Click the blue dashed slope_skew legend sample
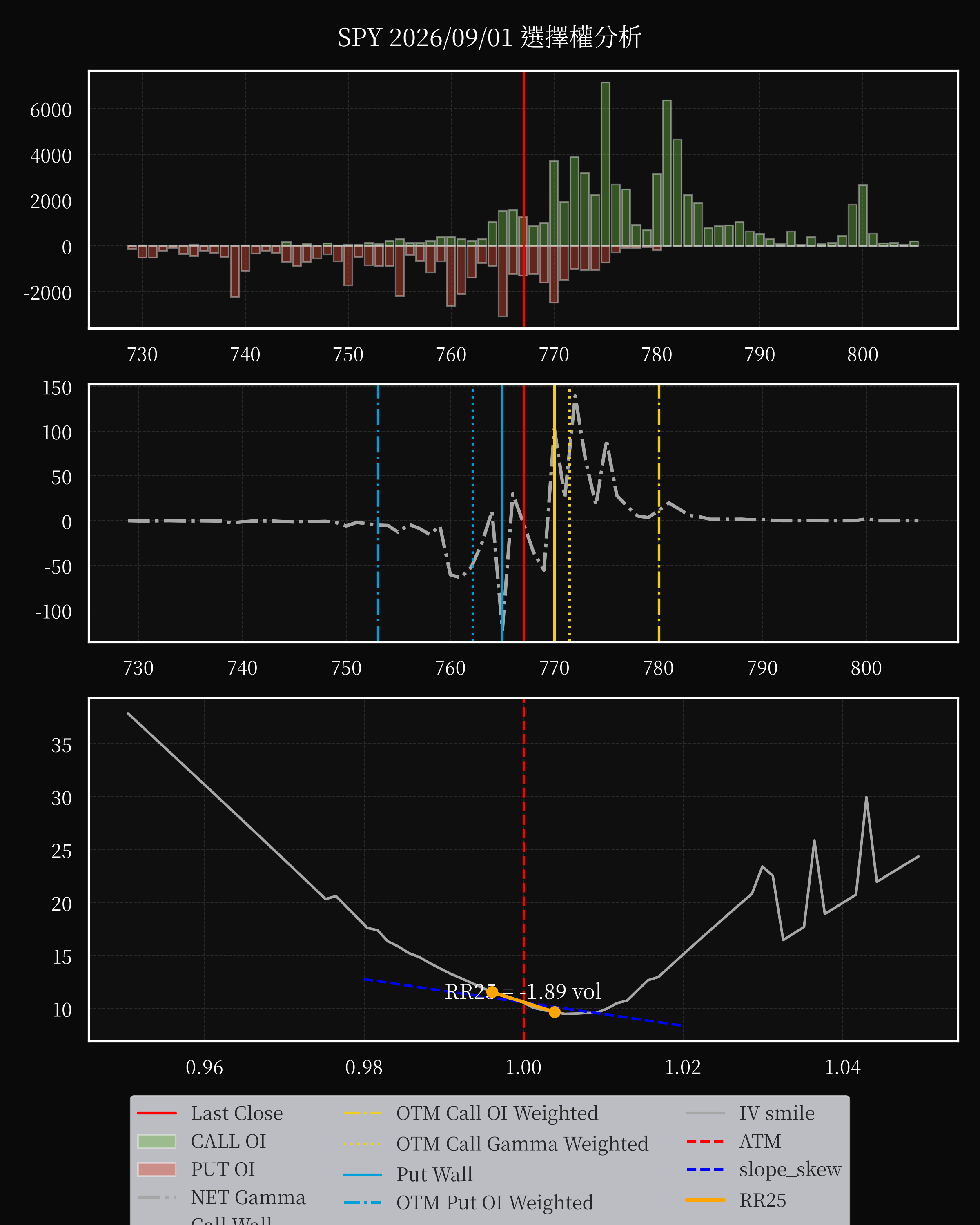The height and width of the screenshot is (1225, 980). (705, 1169)
